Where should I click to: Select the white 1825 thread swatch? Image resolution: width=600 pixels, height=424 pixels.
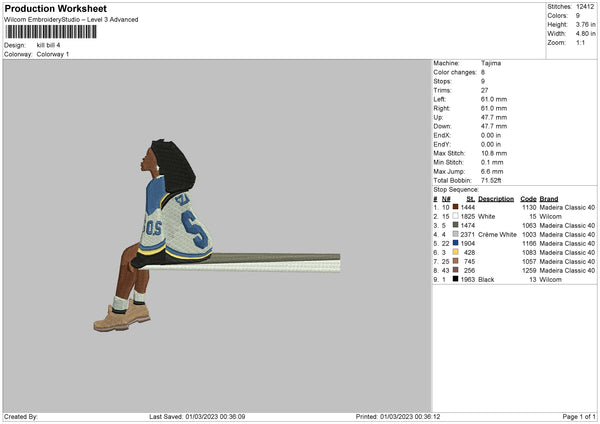(x=455, y=216)
